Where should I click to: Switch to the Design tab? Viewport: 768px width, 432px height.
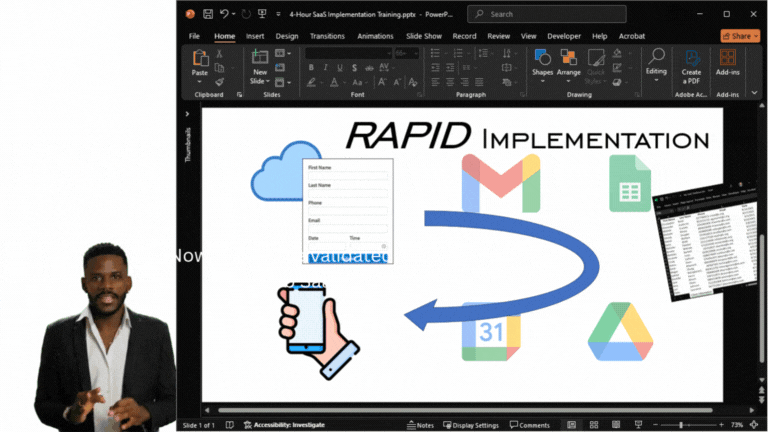pyautogui.click(x=287, y=36)
